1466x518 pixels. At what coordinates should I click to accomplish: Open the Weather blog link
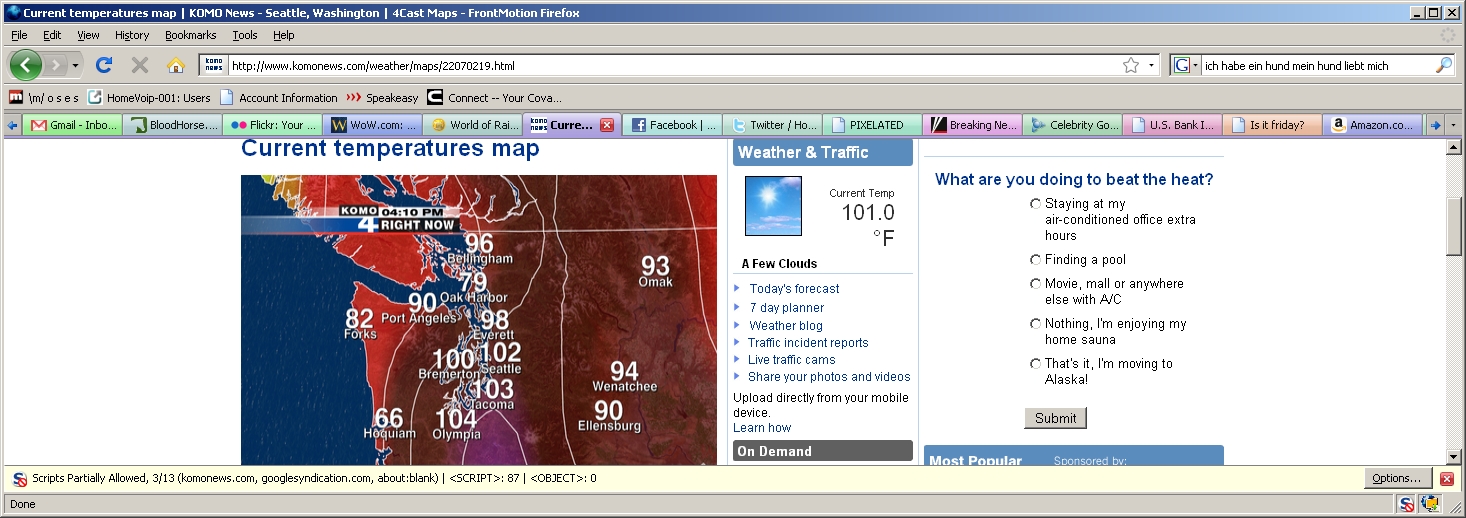(x=786, y=325)
